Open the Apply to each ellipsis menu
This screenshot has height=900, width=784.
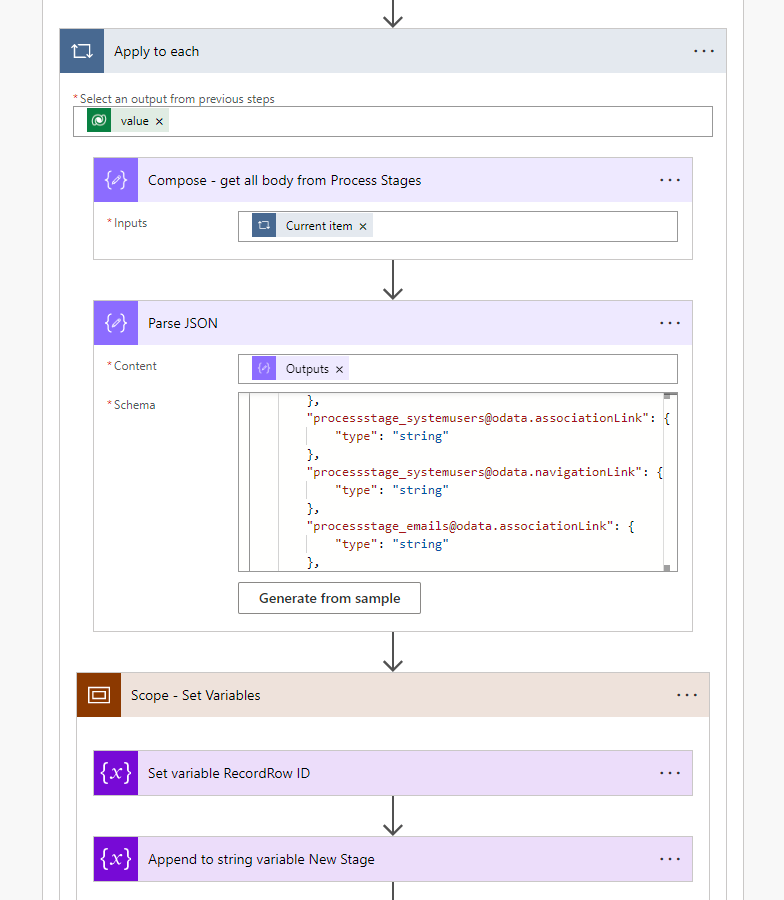click(x=704, y=51)
